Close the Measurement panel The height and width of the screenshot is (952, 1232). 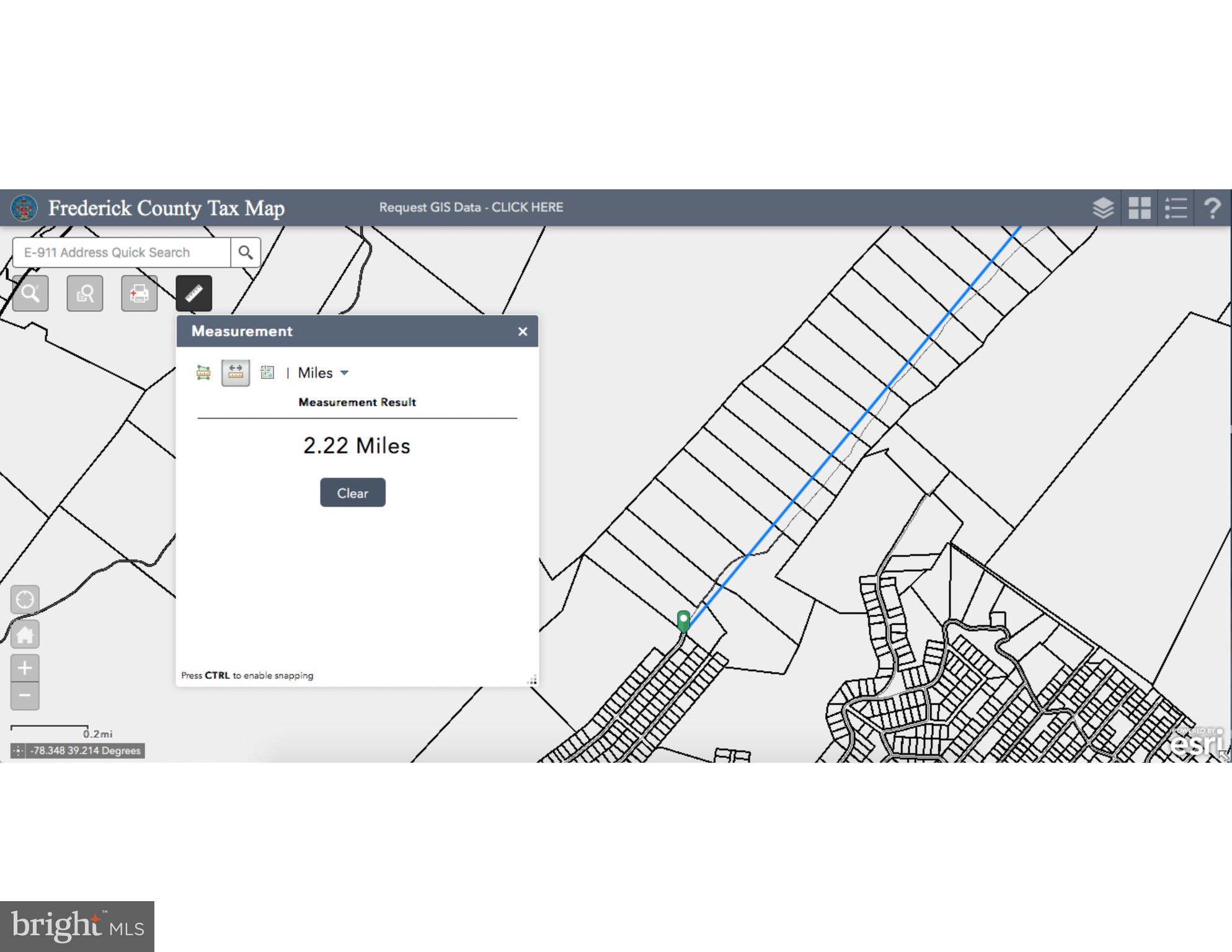(523, 332)
